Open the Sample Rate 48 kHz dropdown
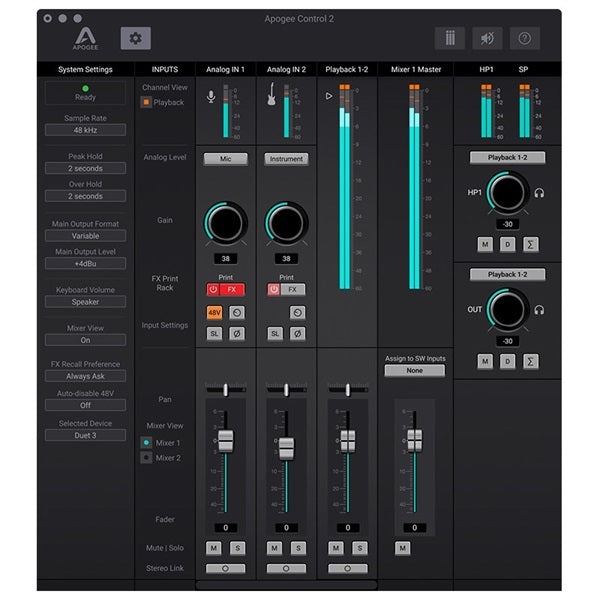Screen dimensions: 600x600 [x=85, y=130]
